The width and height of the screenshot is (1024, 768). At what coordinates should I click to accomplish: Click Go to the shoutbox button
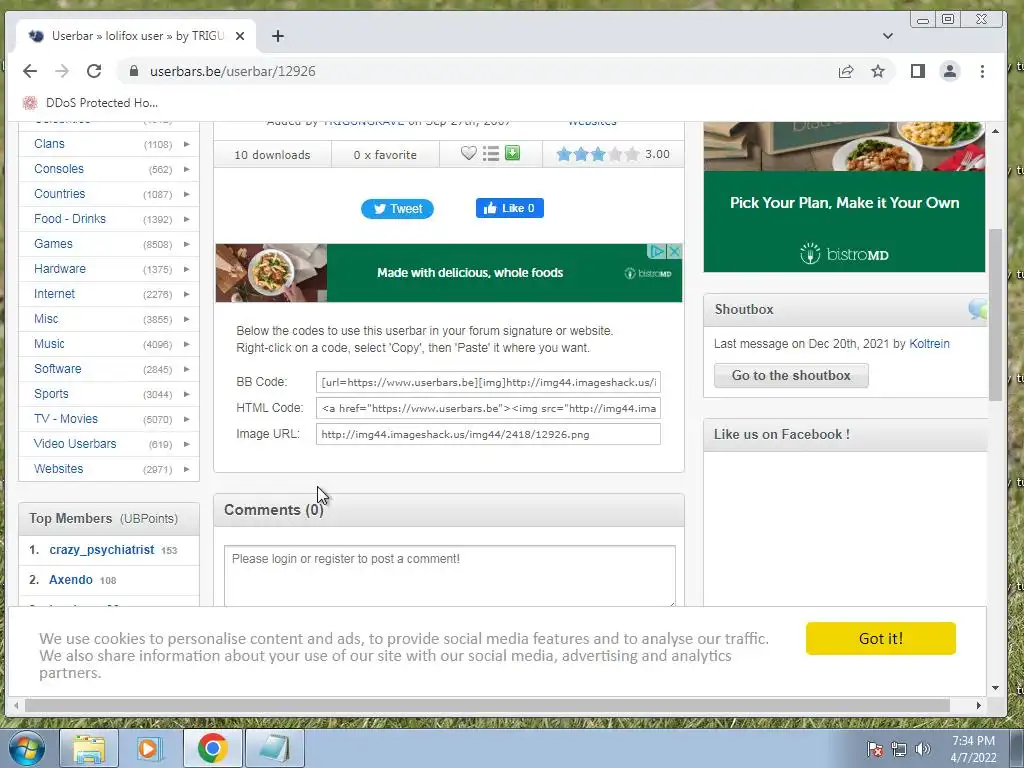791,376
